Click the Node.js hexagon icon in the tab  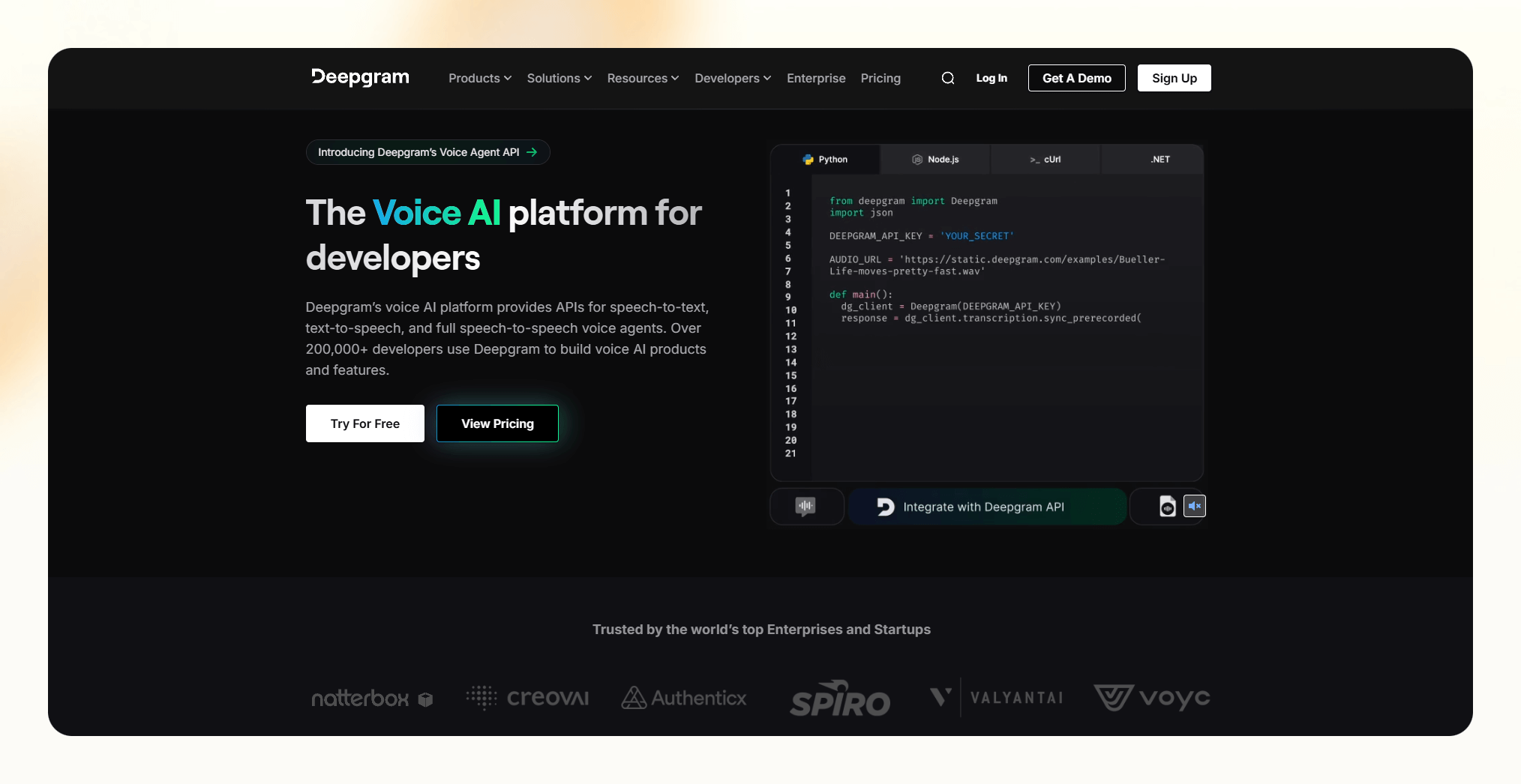click(x=916, y=160)
